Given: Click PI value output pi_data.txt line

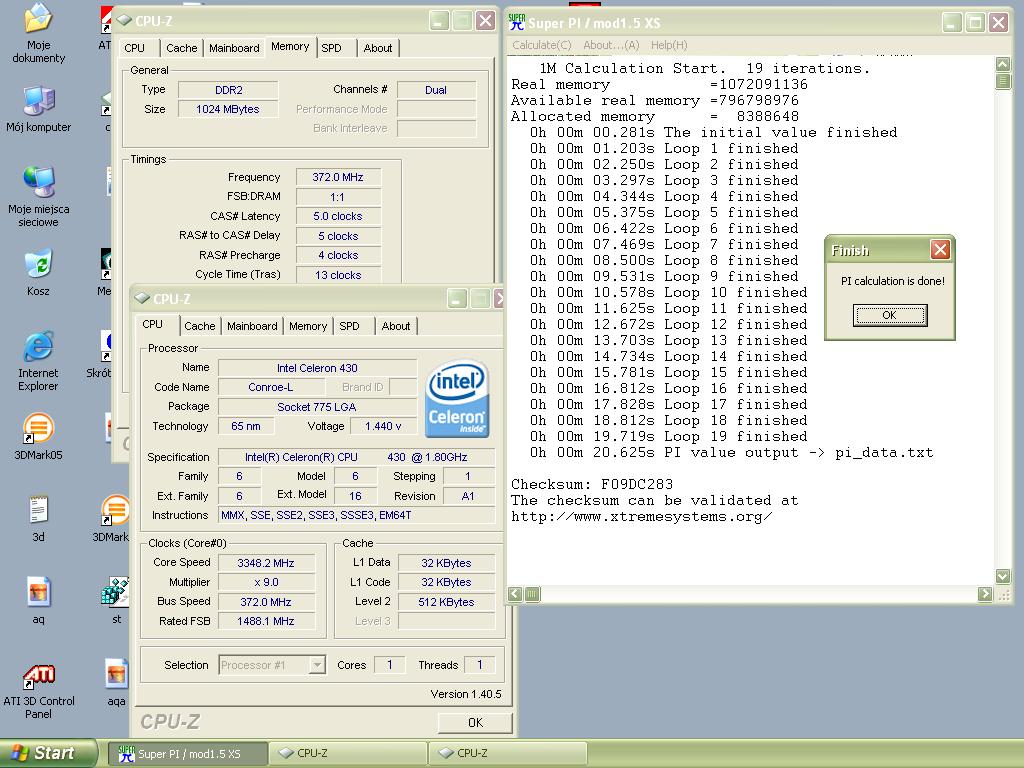Looking at the screenshot, I should (x=731, y=453).
